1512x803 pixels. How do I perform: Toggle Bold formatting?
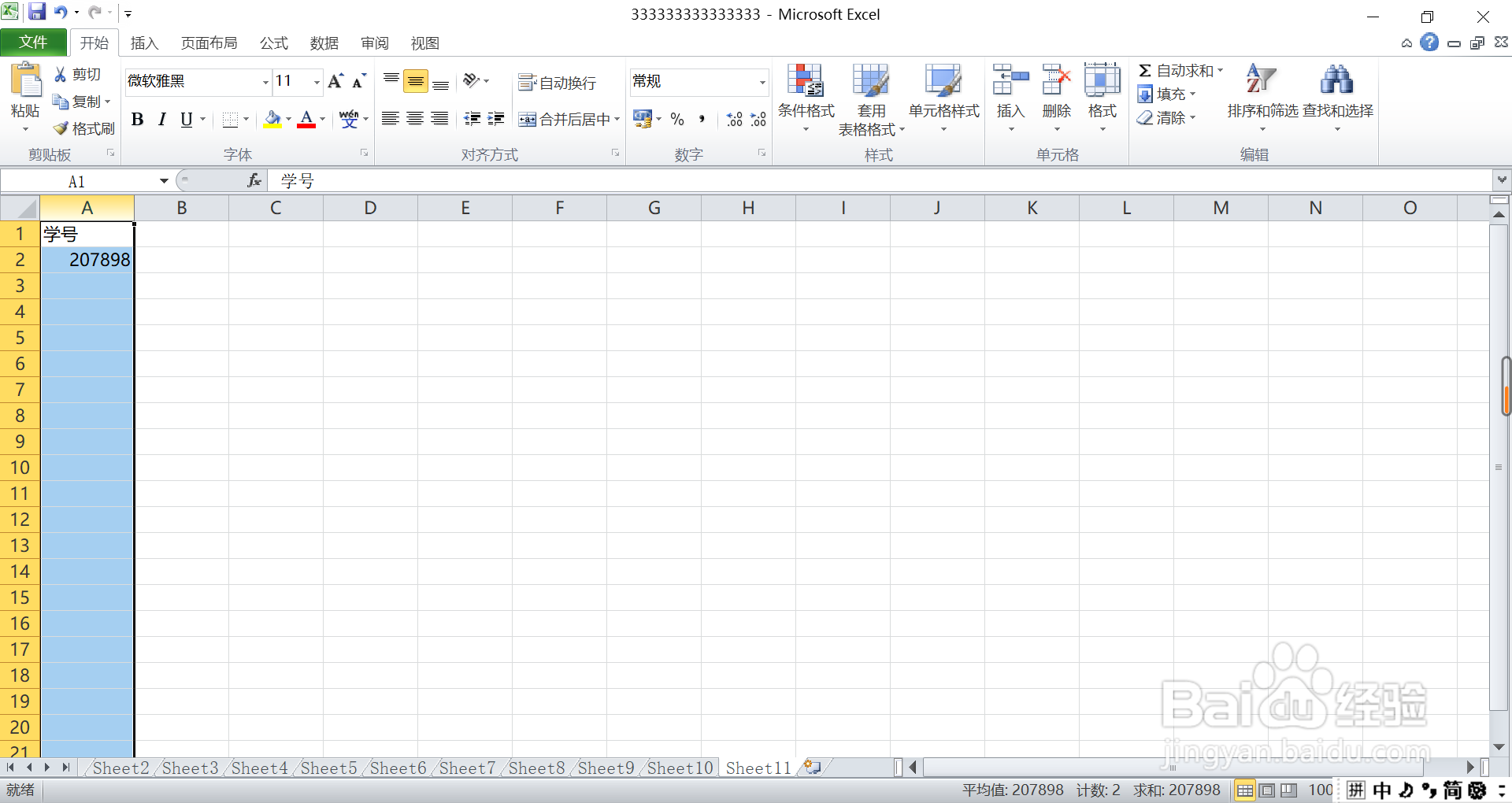tap(138, 119)
